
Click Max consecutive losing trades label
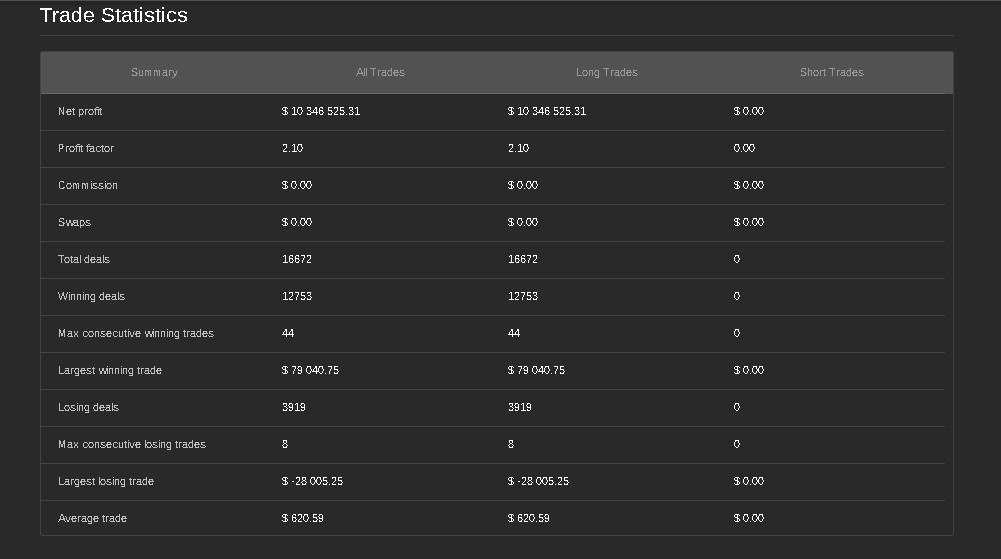pos(132,444)
